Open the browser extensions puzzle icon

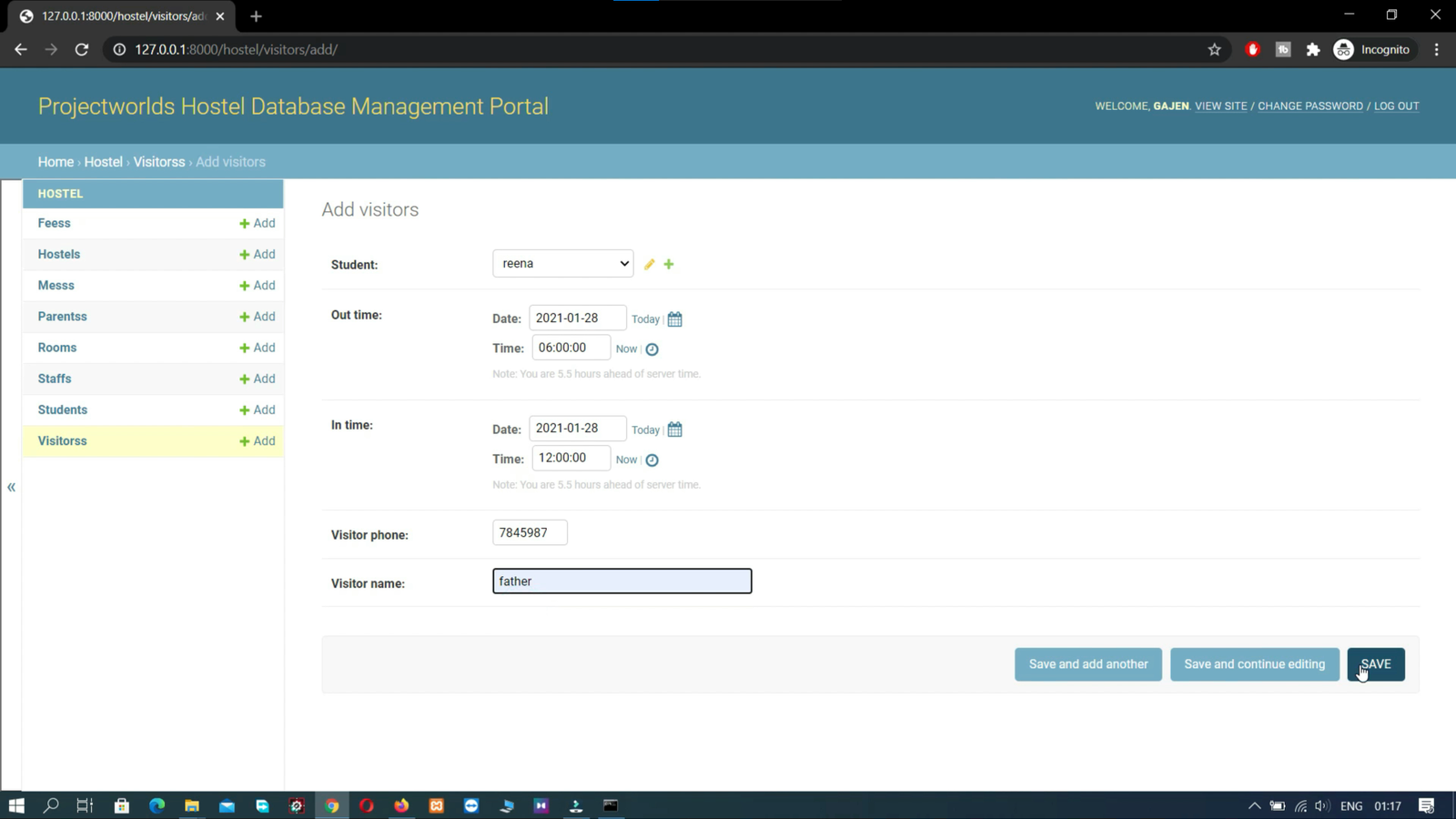(x=1312, y=50)
